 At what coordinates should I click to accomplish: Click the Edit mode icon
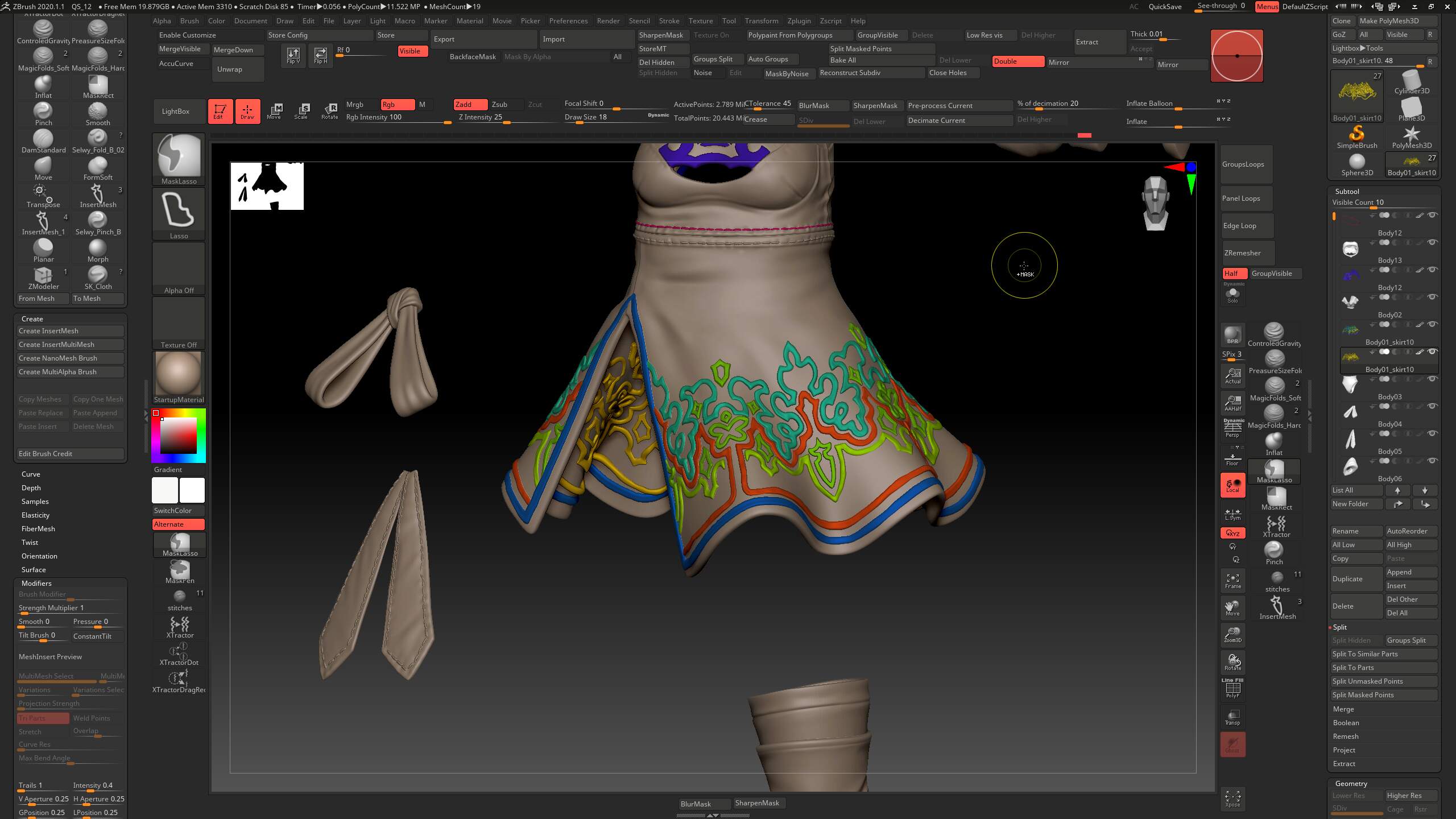click(x=220, y=111)
